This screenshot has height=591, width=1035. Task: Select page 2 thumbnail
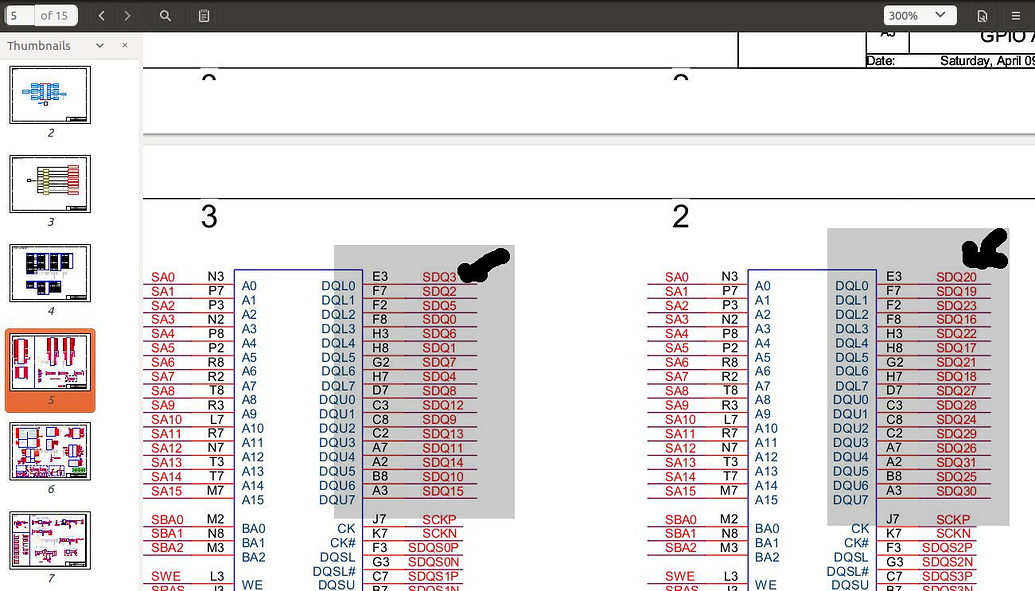click(50, 95)
